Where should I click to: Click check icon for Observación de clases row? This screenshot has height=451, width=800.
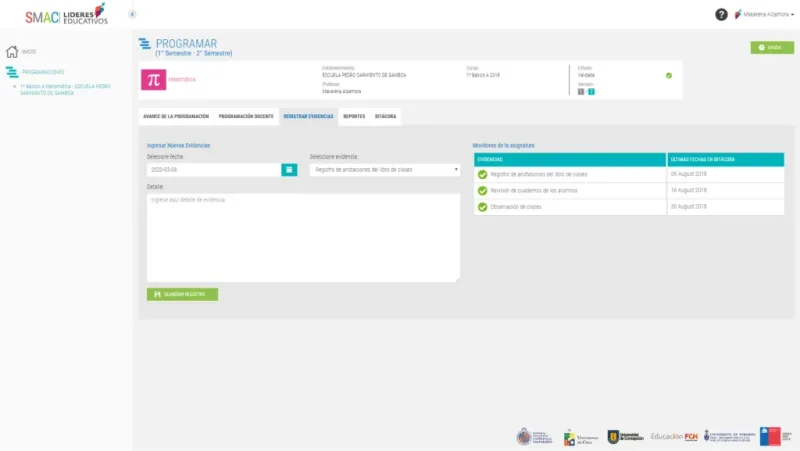(x=482, y=207)
